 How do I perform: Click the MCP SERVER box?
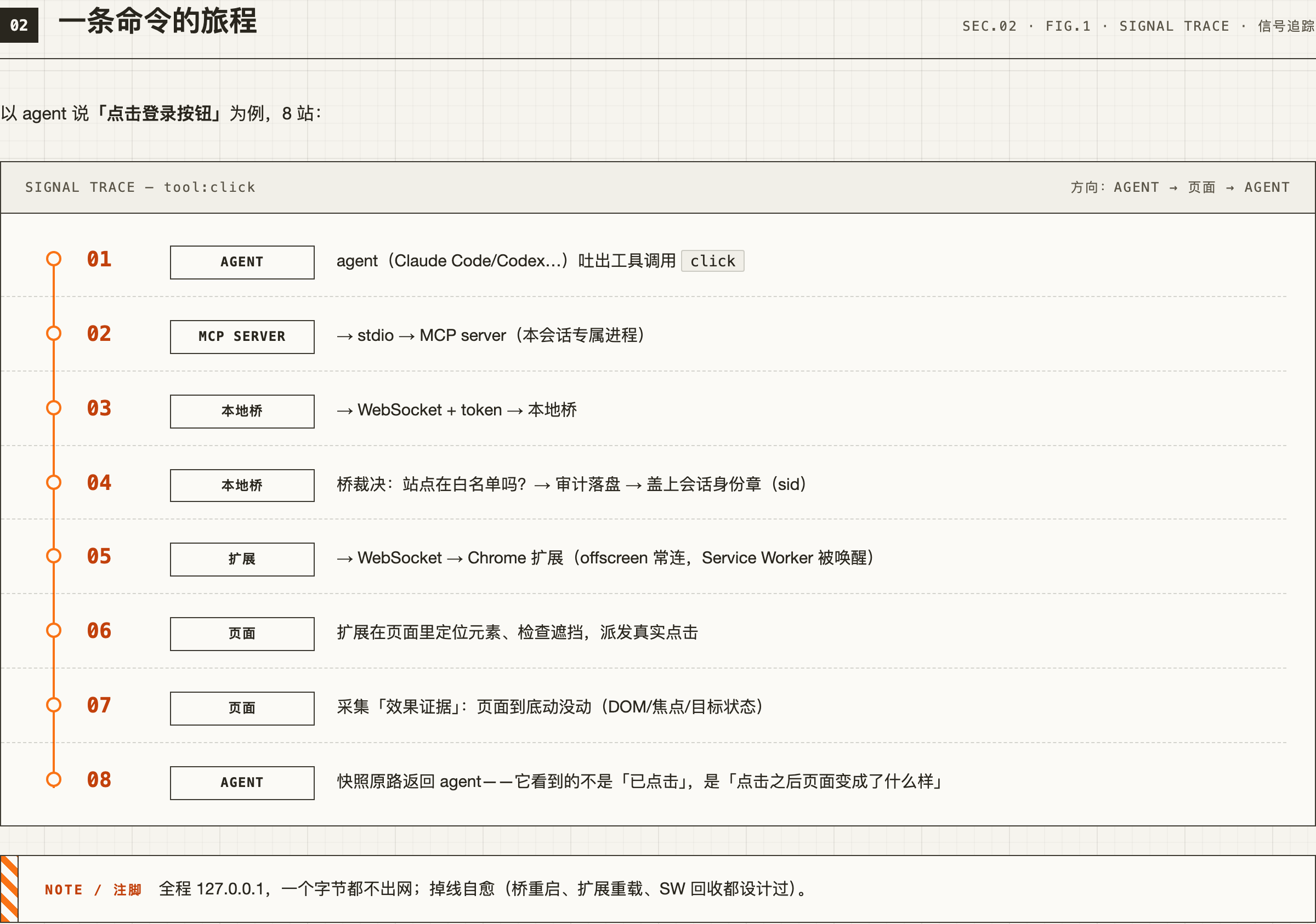click(242, 337)
